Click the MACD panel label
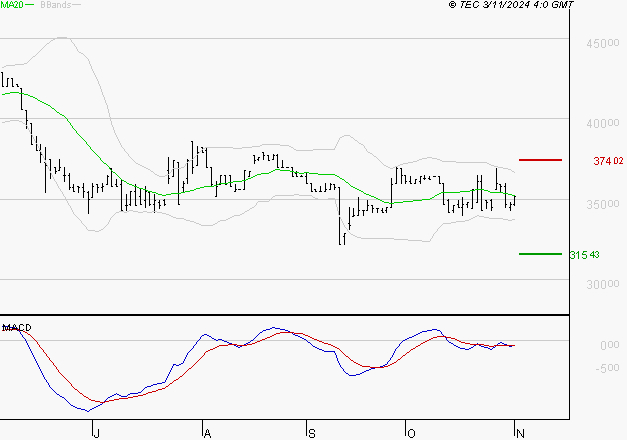 coord(17,328)
